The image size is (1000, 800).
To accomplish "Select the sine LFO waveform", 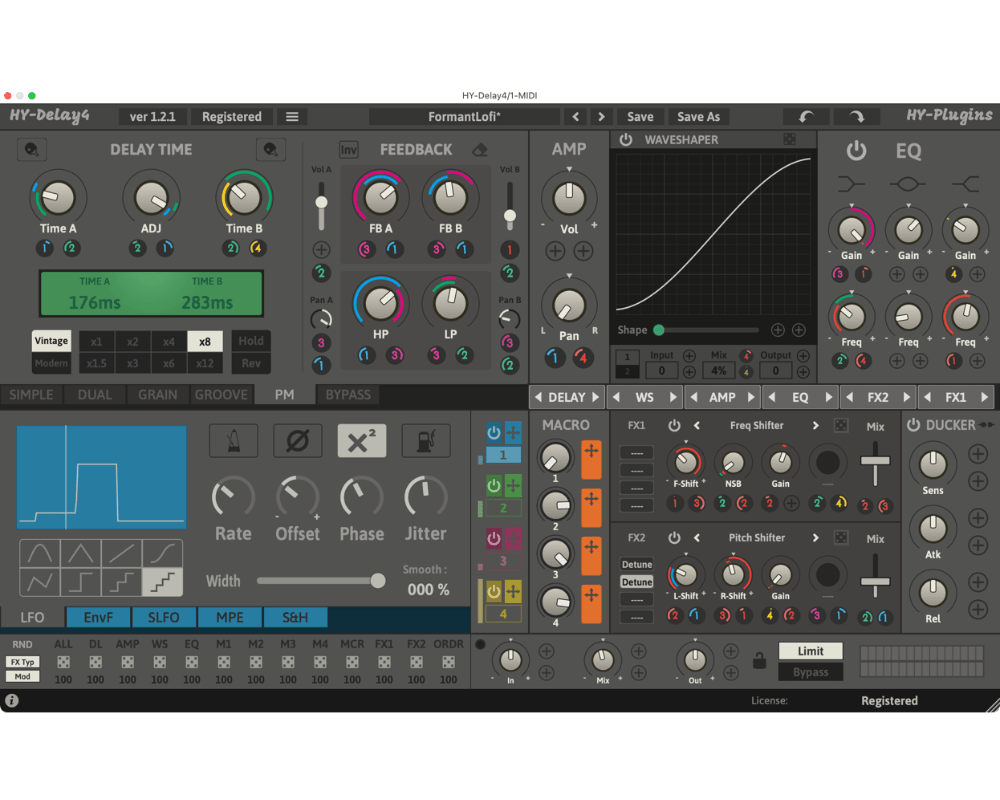I will 40,553.
